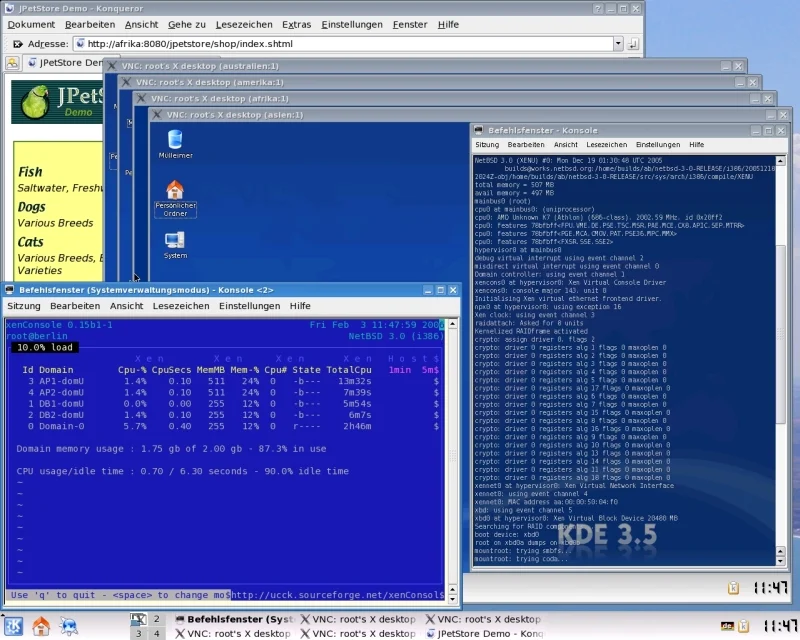Click the Mülleimer trash icon in VNC desktop

tap(175, 144)
